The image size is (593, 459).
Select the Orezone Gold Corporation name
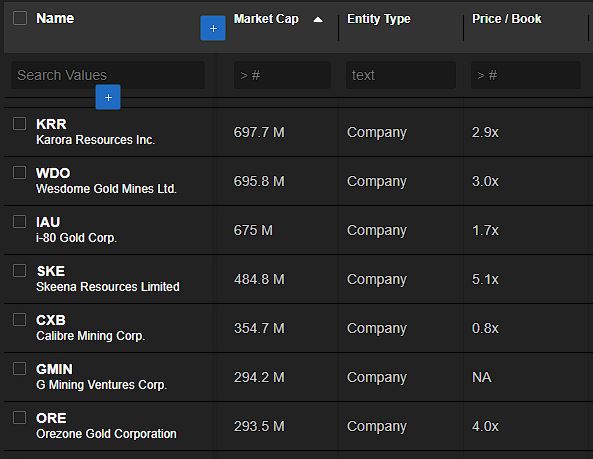(x=106, y=434)
